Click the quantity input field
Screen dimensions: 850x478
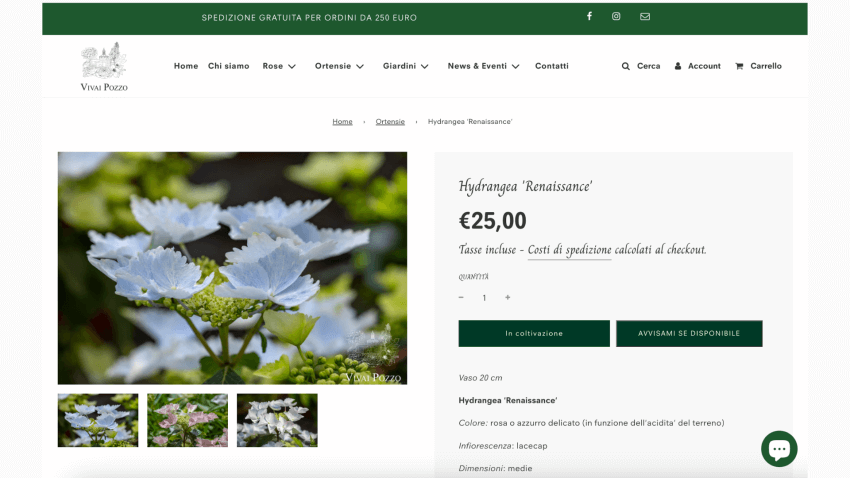point(484,298)
